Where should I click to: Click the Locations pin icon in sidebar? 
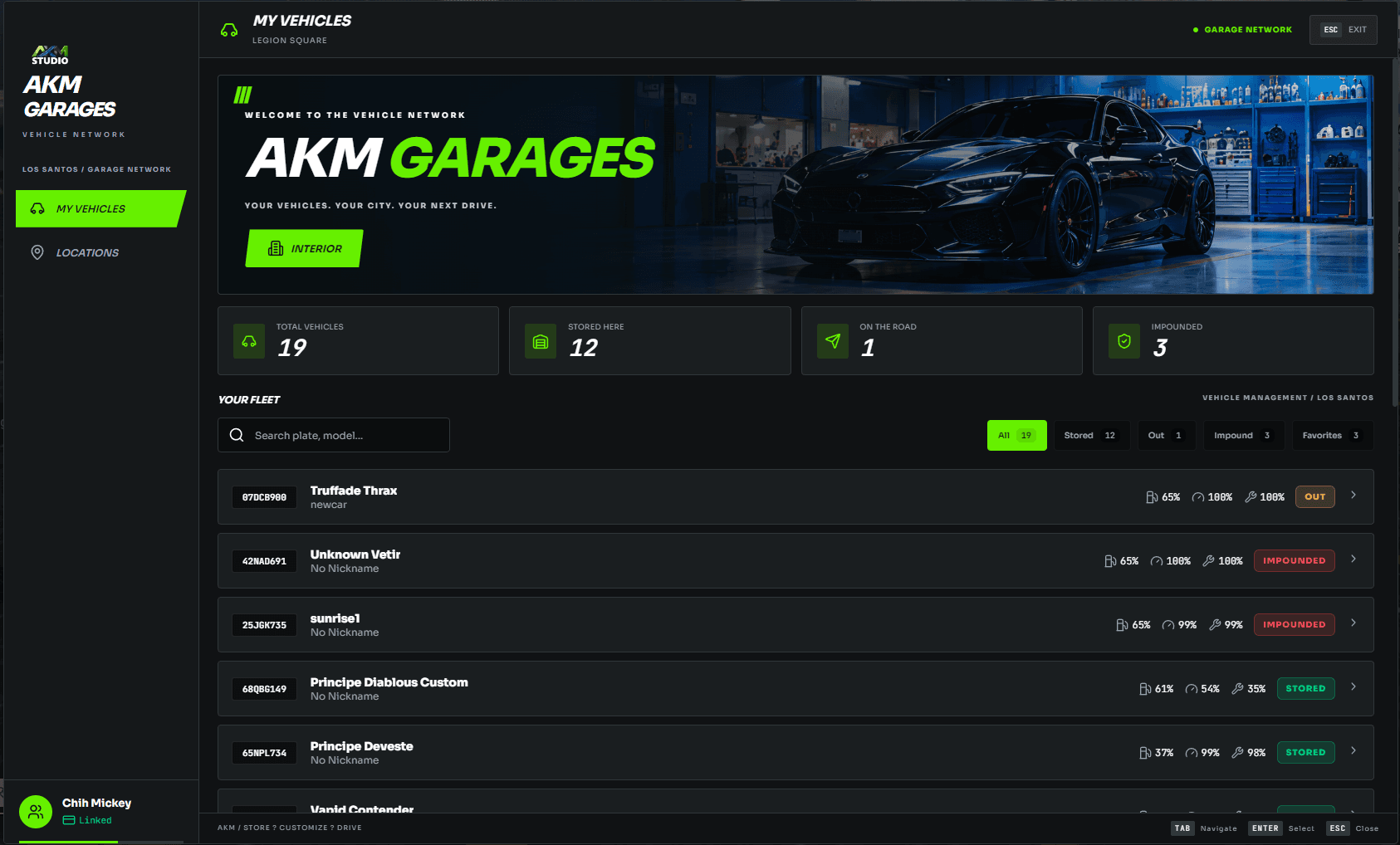[37, 252]
